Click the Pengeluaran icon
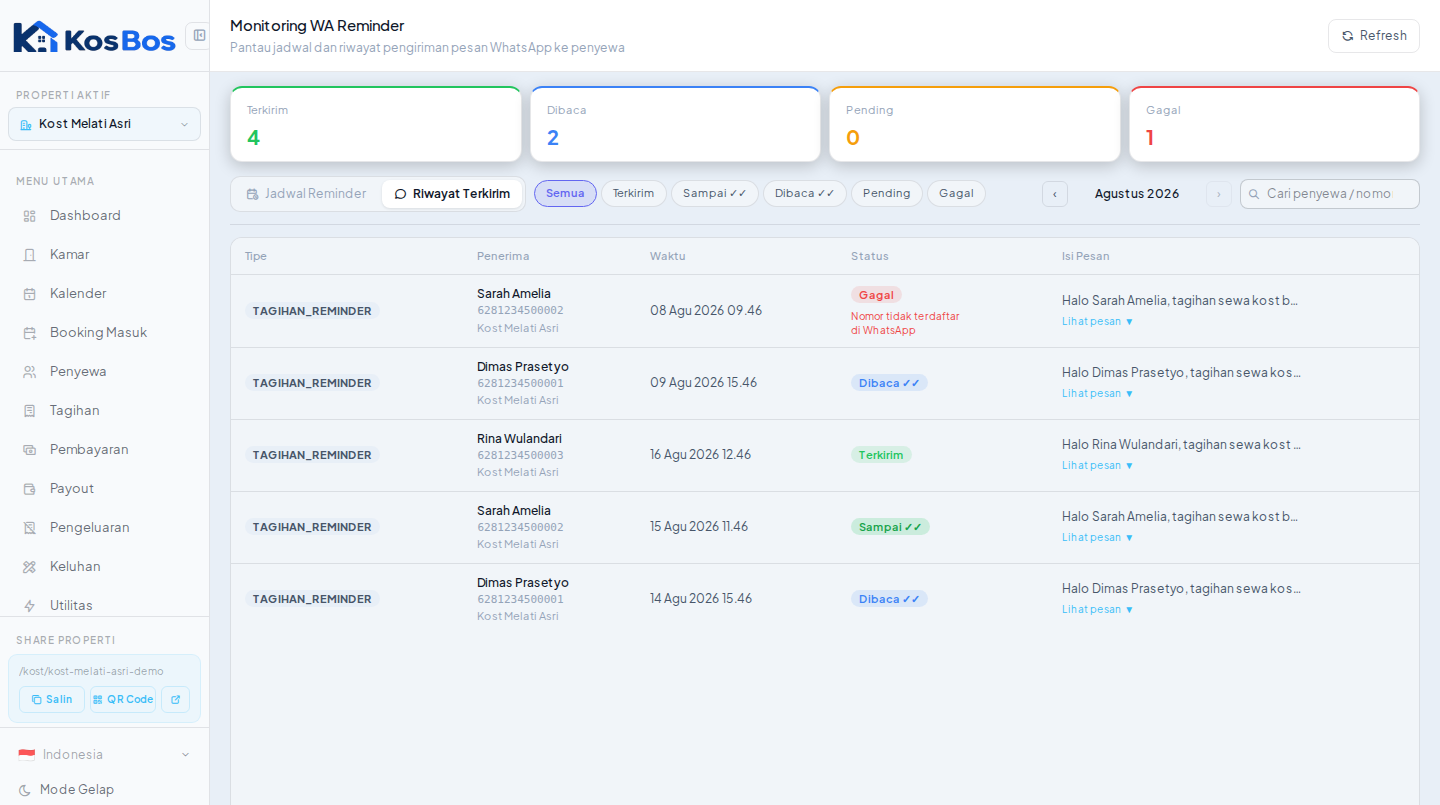 tap(29, 528)
